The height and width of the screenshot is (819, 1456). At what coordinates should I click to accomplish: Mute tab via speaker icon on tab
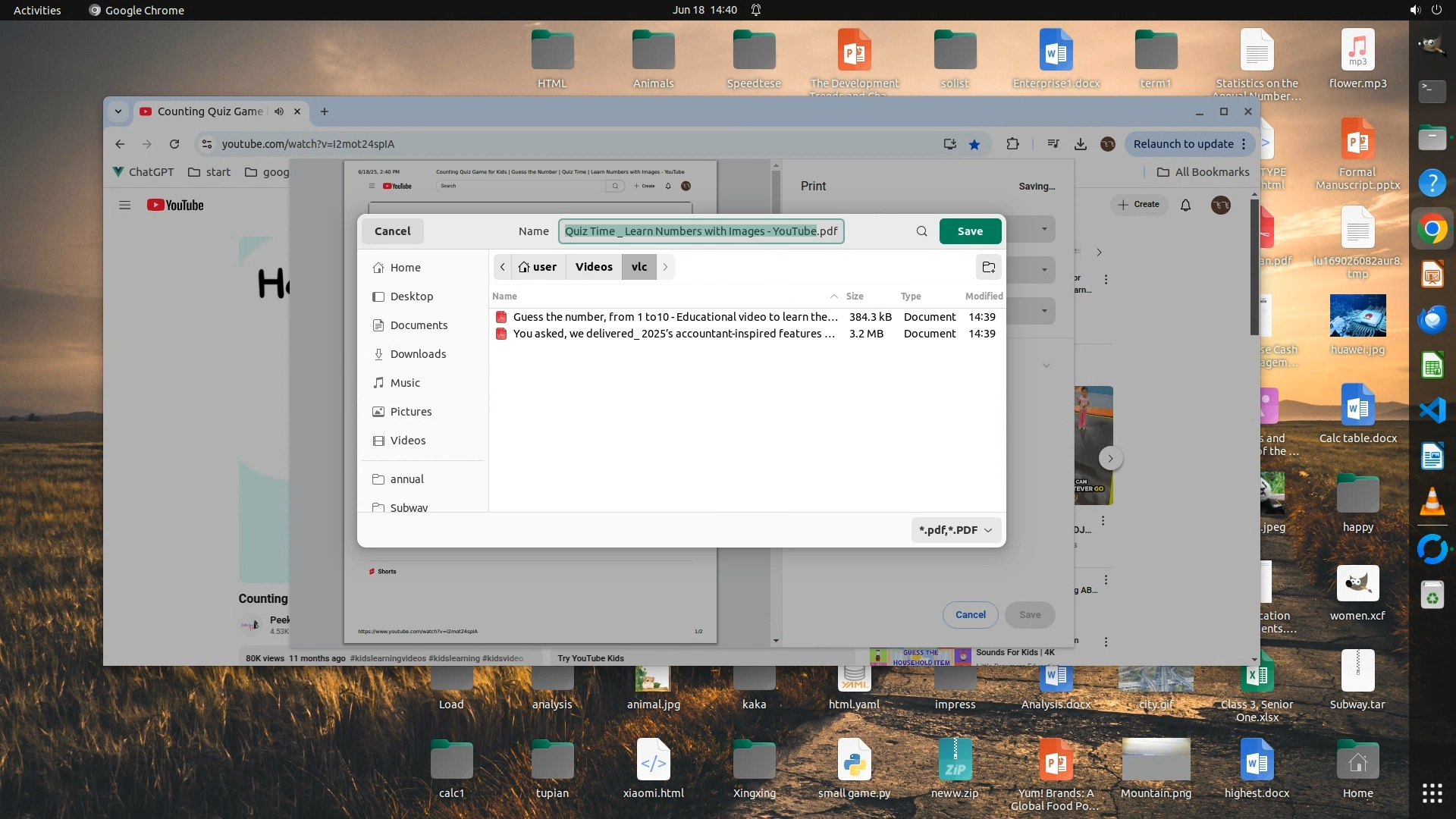pyautogui.click(x=279, y=111)
